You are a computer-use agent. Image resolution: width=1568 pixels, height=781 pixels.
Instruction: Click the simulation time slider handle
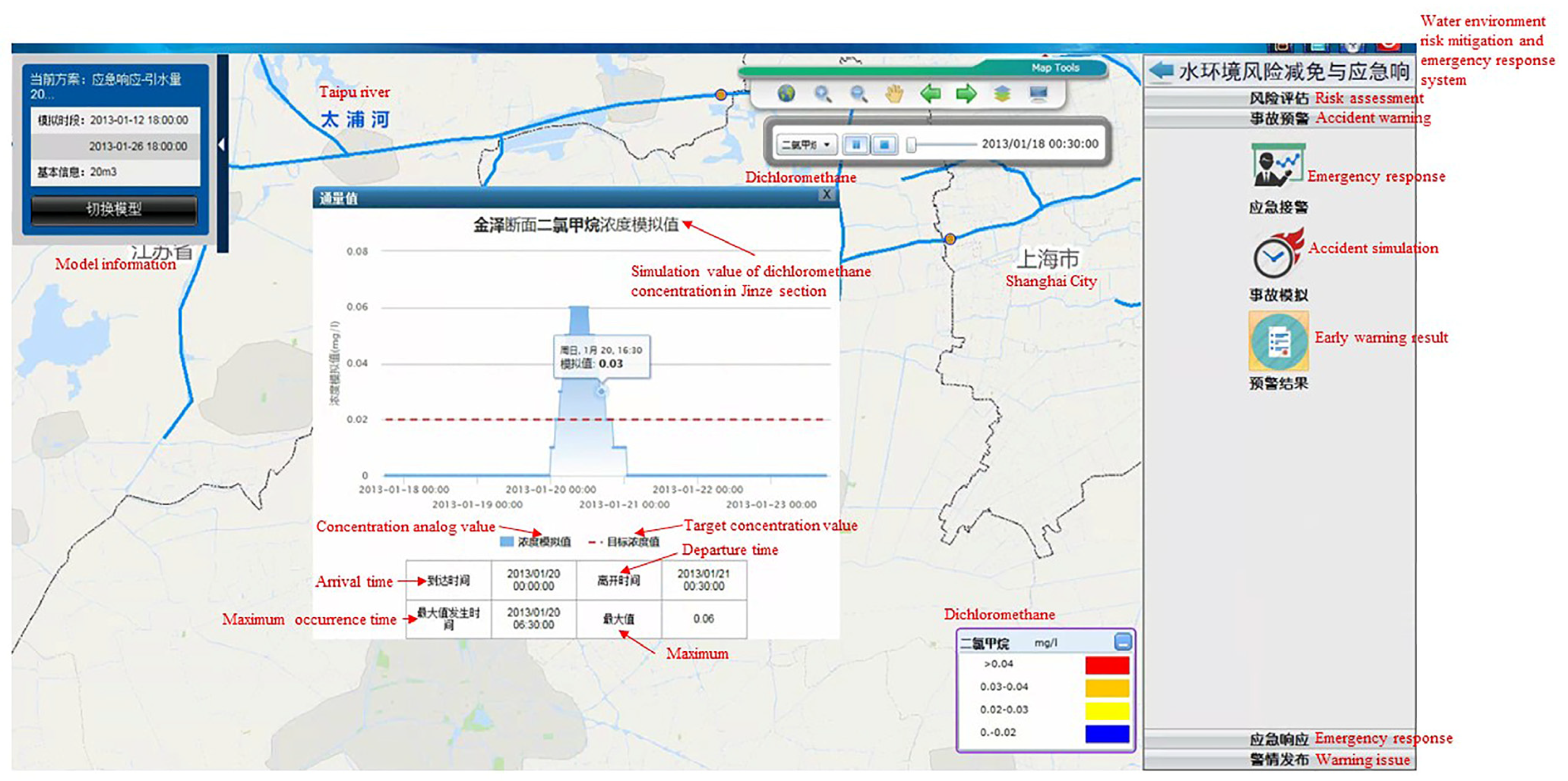(x=911, y=145)
